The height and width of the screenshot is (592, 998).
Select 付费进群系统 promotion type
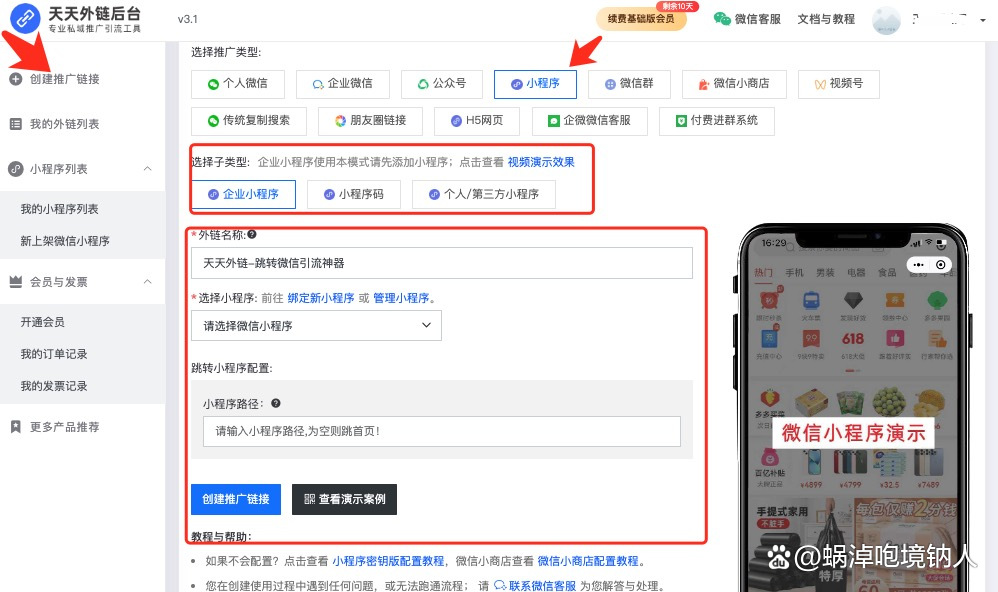click(x=717, y=121)
